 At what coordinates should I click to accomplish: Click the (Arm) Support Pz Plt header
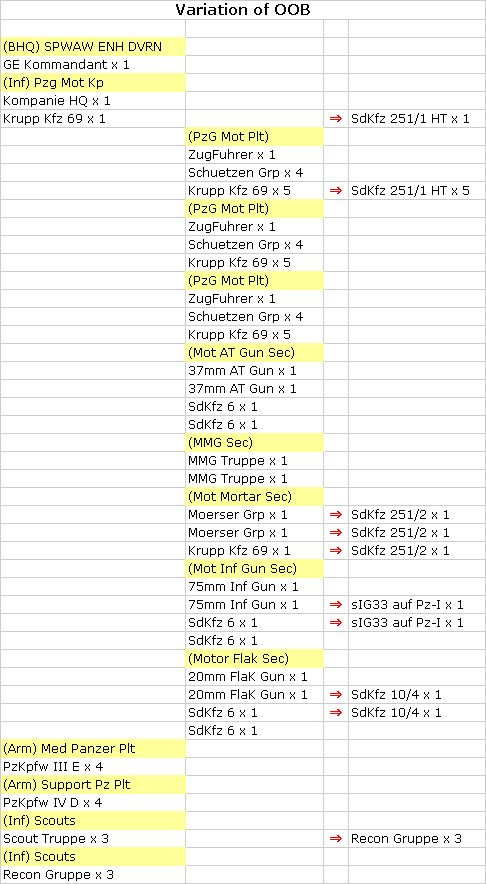(93, 785)
